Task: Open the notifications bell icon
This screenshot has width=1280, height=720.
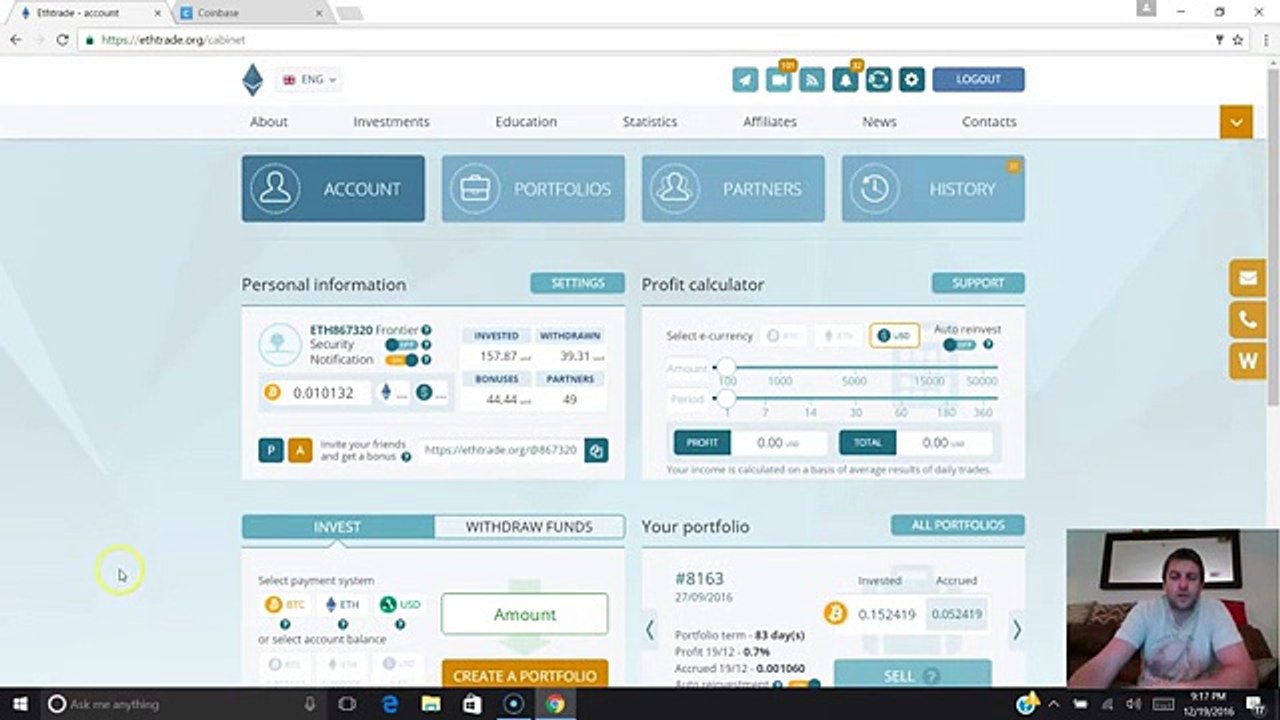Action: coord(845,79)
